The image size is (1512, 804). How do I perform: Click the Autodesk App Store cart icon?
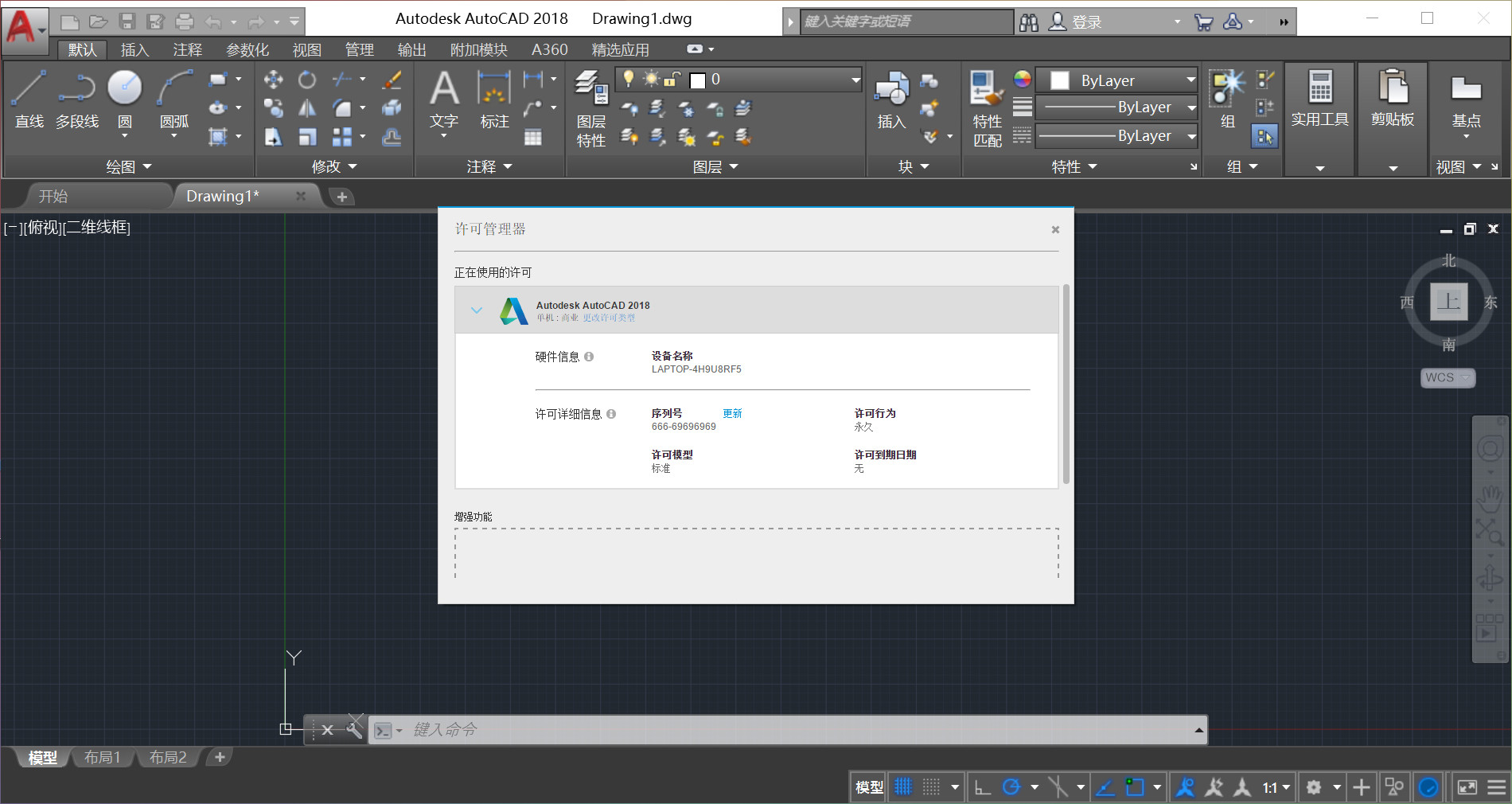(1203, 22)
